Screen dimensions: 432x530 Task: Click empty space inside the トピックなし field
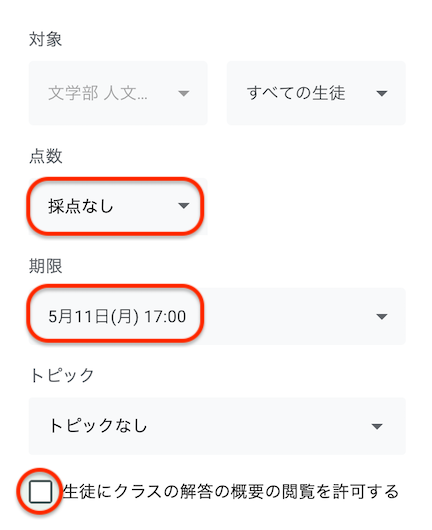coord(257,426)
